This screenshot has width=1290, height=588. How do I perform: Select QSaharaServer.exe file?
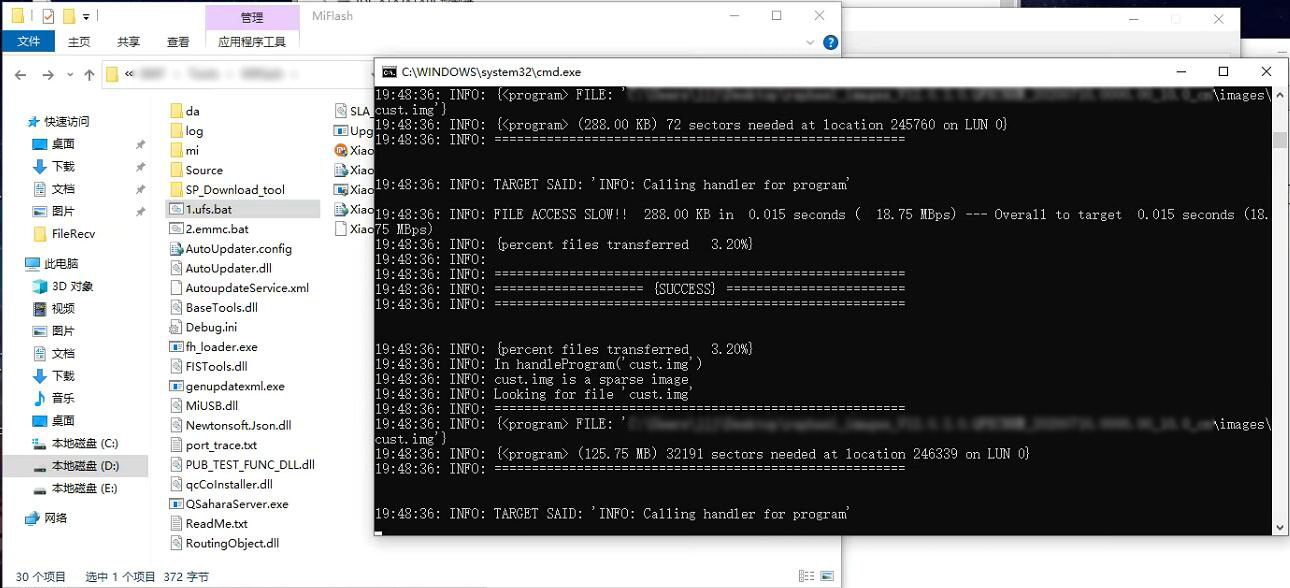click(x=237, y=504)
